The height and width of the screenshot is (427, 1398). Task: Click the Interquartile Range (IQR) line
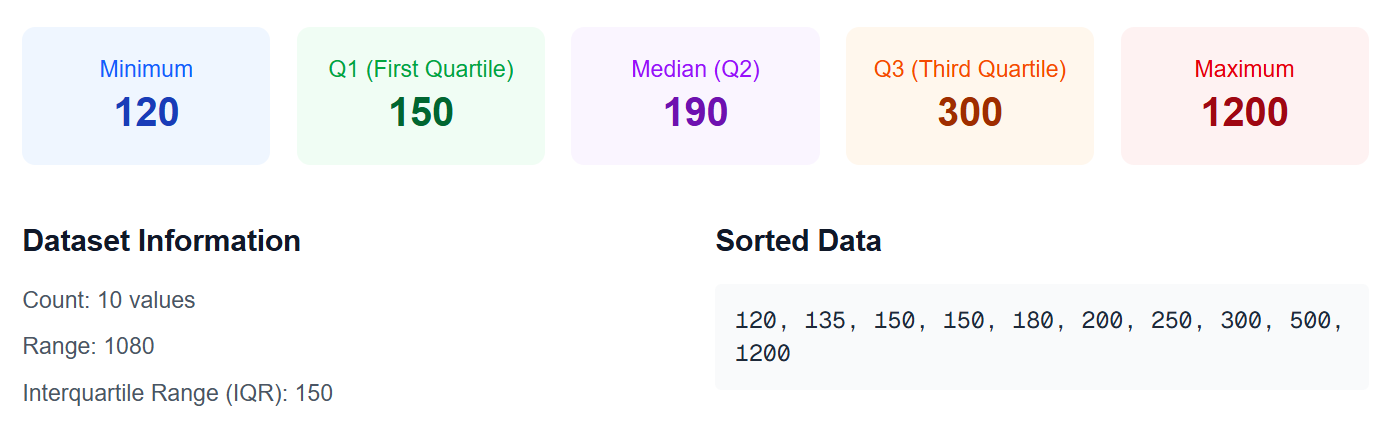tap(177, 393)
